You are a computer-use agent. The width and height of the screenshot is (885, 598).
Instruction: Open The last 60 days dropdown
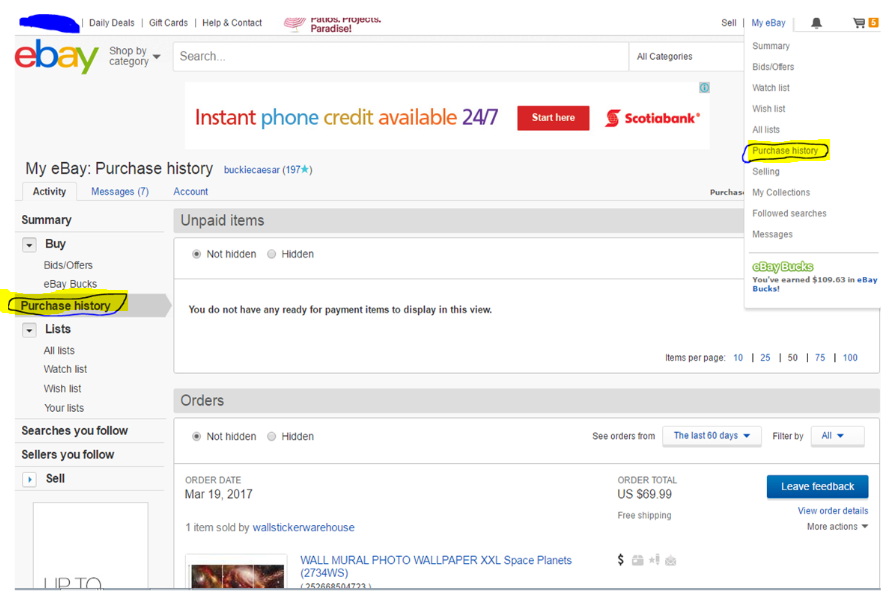point(712,436)
